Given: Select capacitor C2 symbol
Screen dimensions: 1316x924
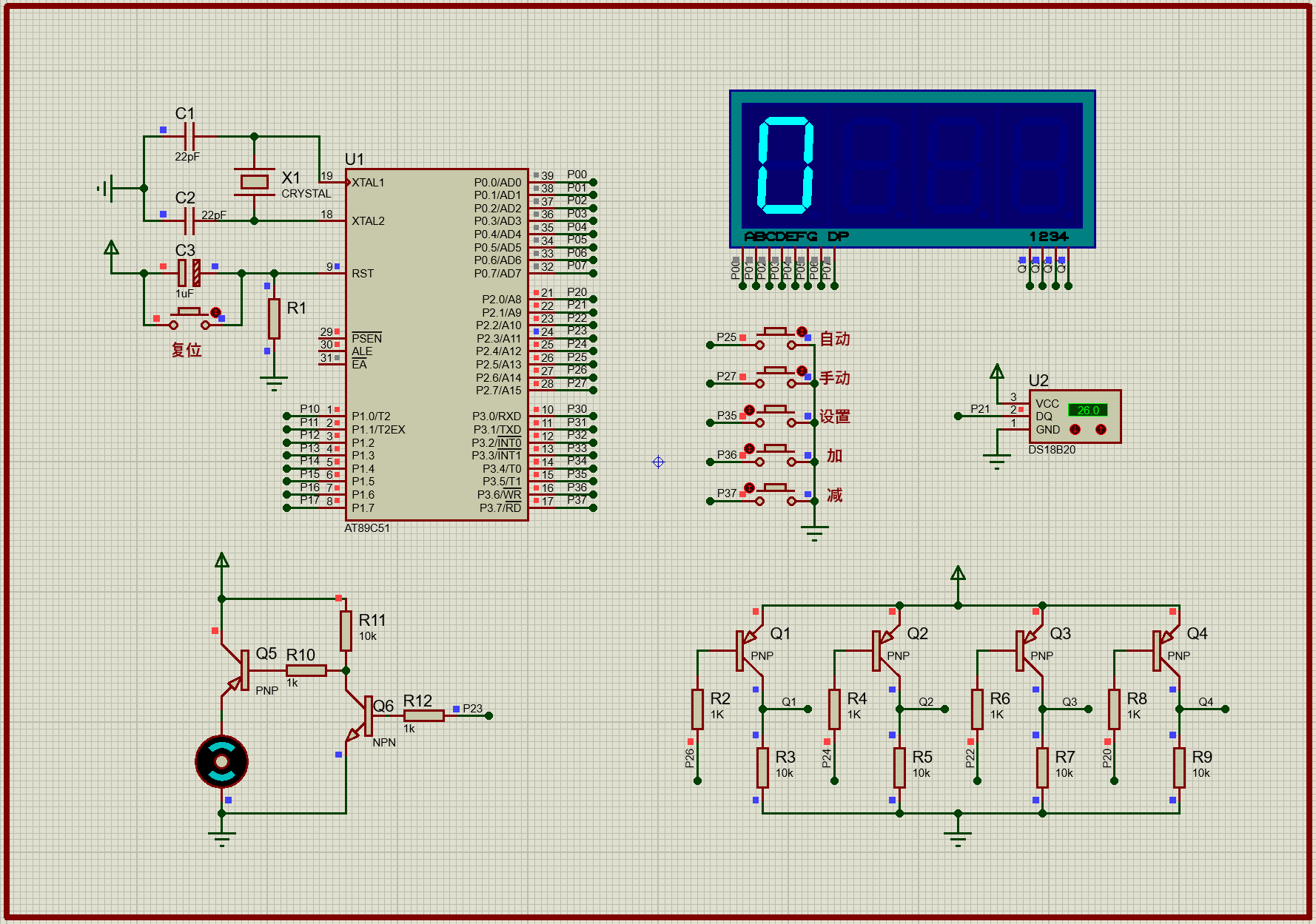Looking at the screenshot, I should click(189, 220).
